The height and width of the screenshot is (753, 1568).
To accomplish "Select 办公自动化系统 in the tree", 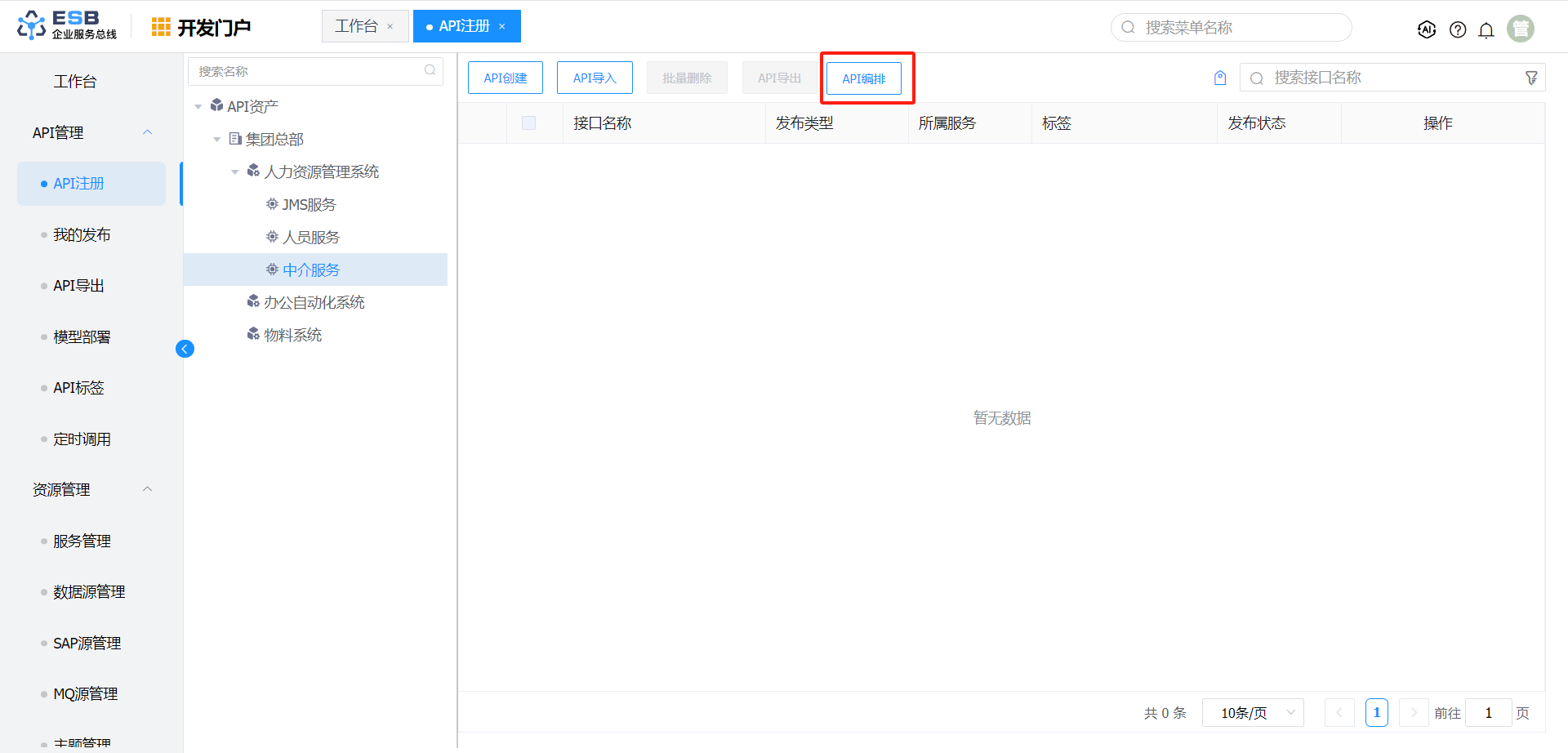I will (x=314, y=302).
